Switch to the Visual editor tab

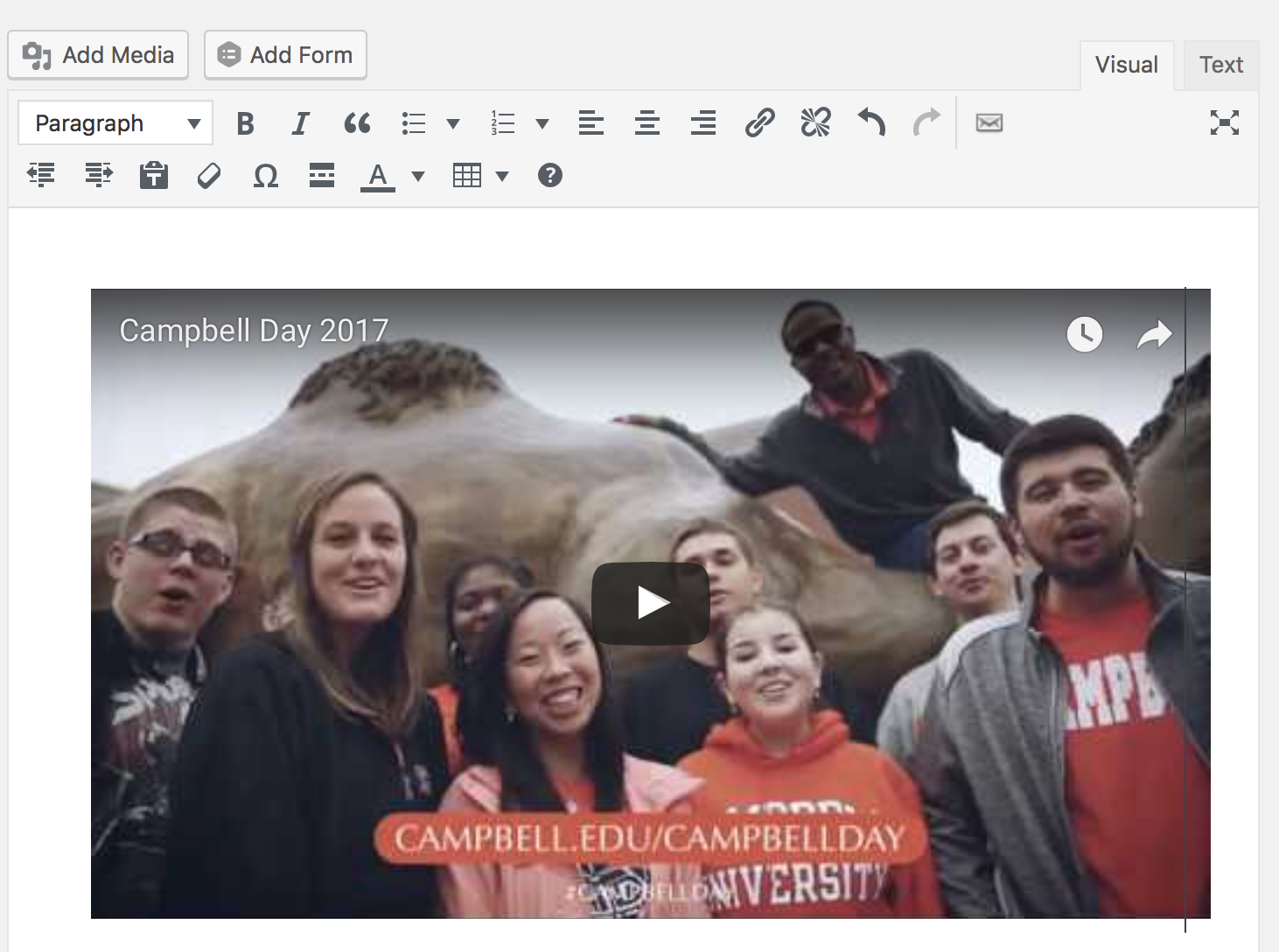1127,65
